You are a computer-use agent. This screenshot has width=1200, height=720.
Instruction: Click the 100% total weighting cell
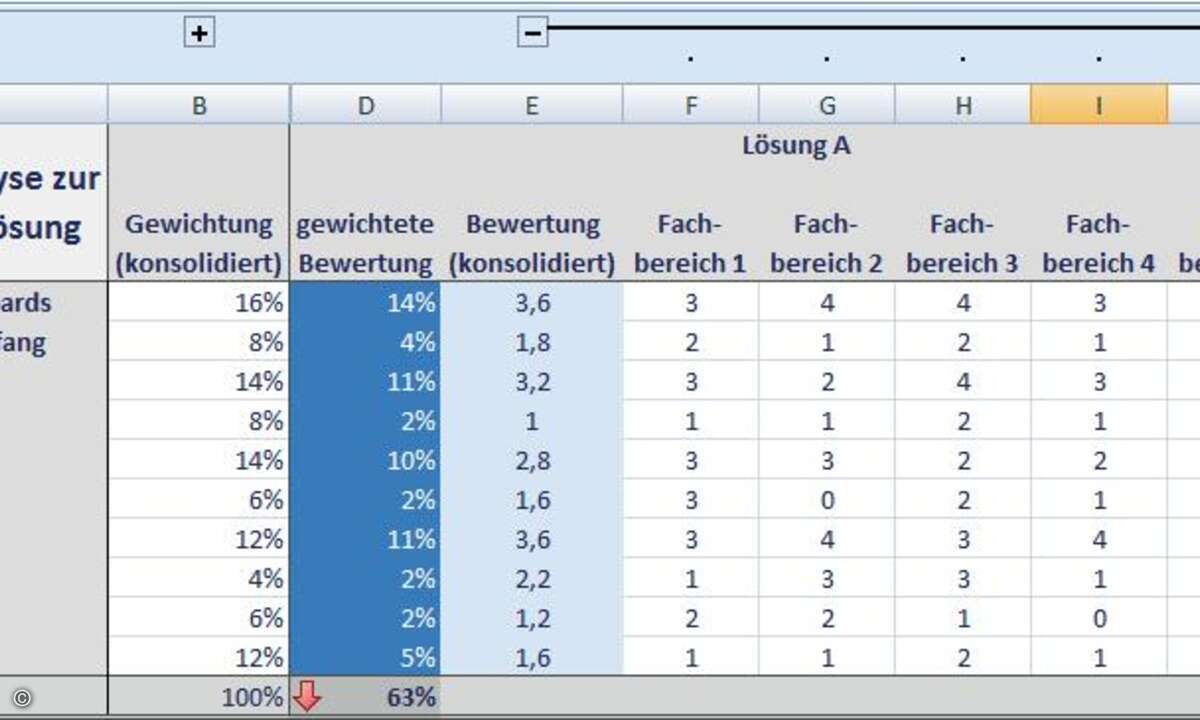point(199,697)
